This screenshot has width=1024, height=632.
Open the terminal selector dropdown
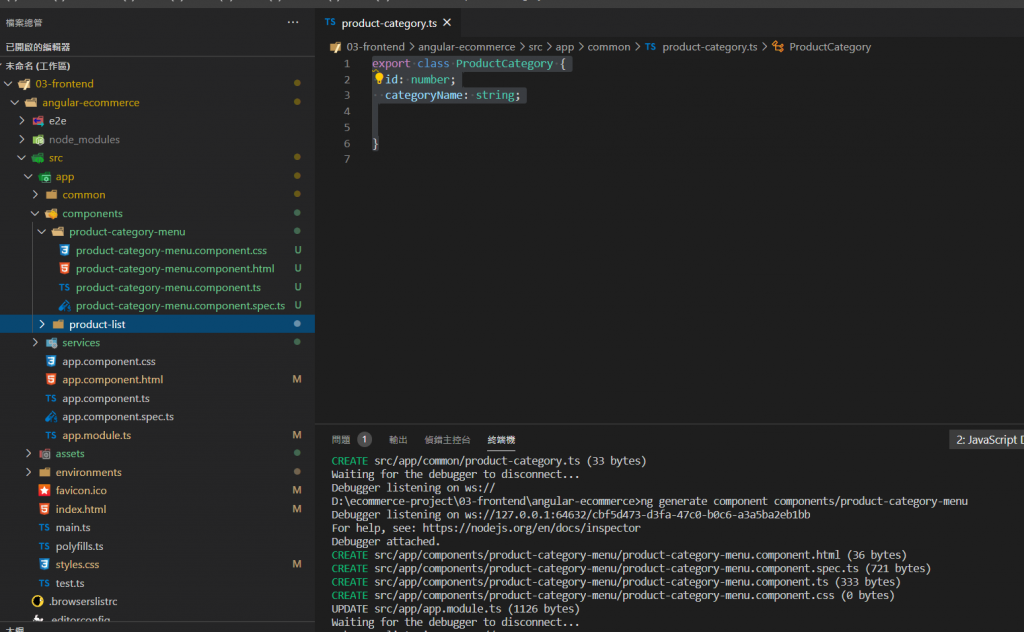[x=987, y=440]
